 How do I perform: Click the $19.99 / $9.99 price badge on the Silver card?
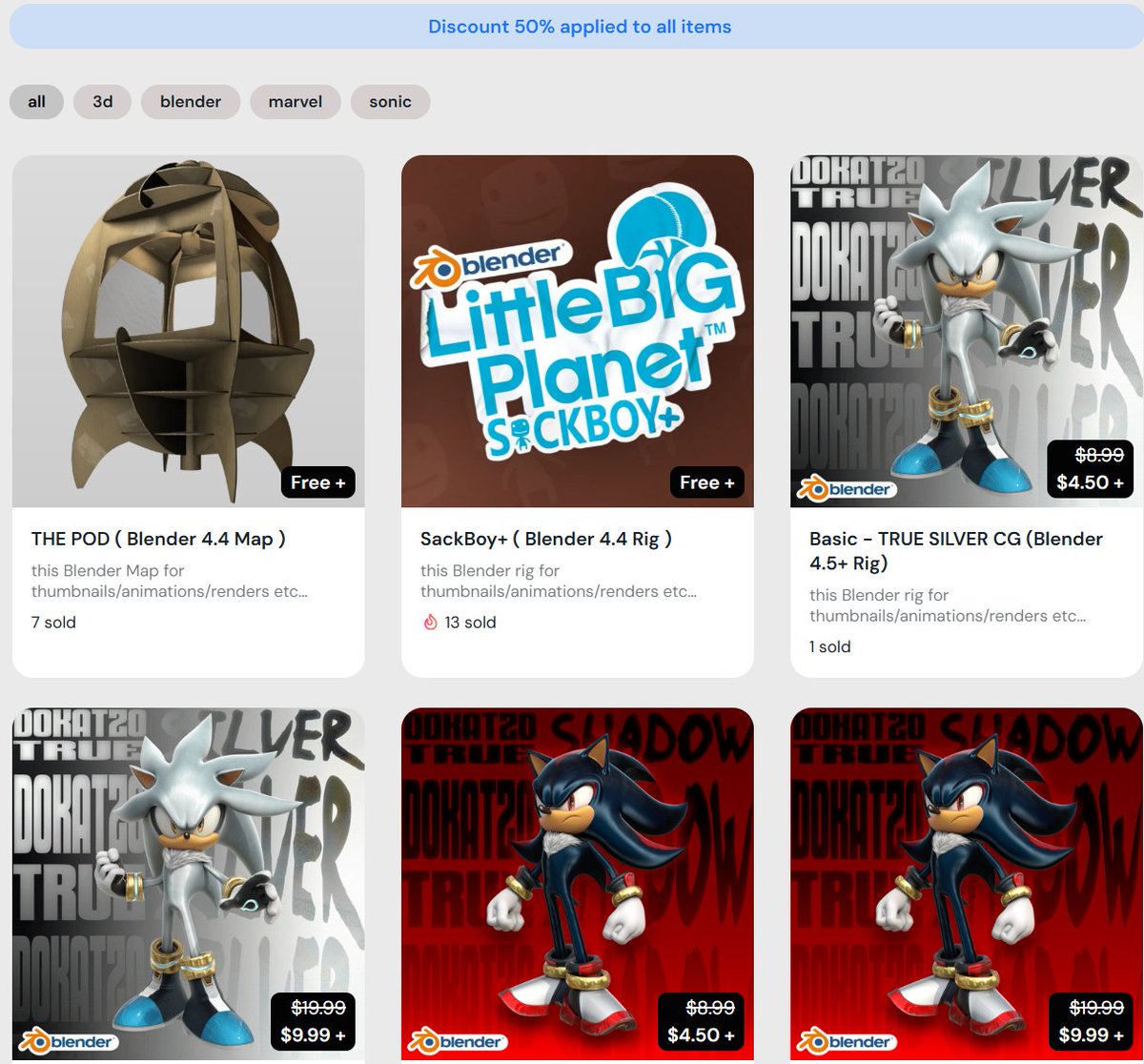pos(313,1022)
